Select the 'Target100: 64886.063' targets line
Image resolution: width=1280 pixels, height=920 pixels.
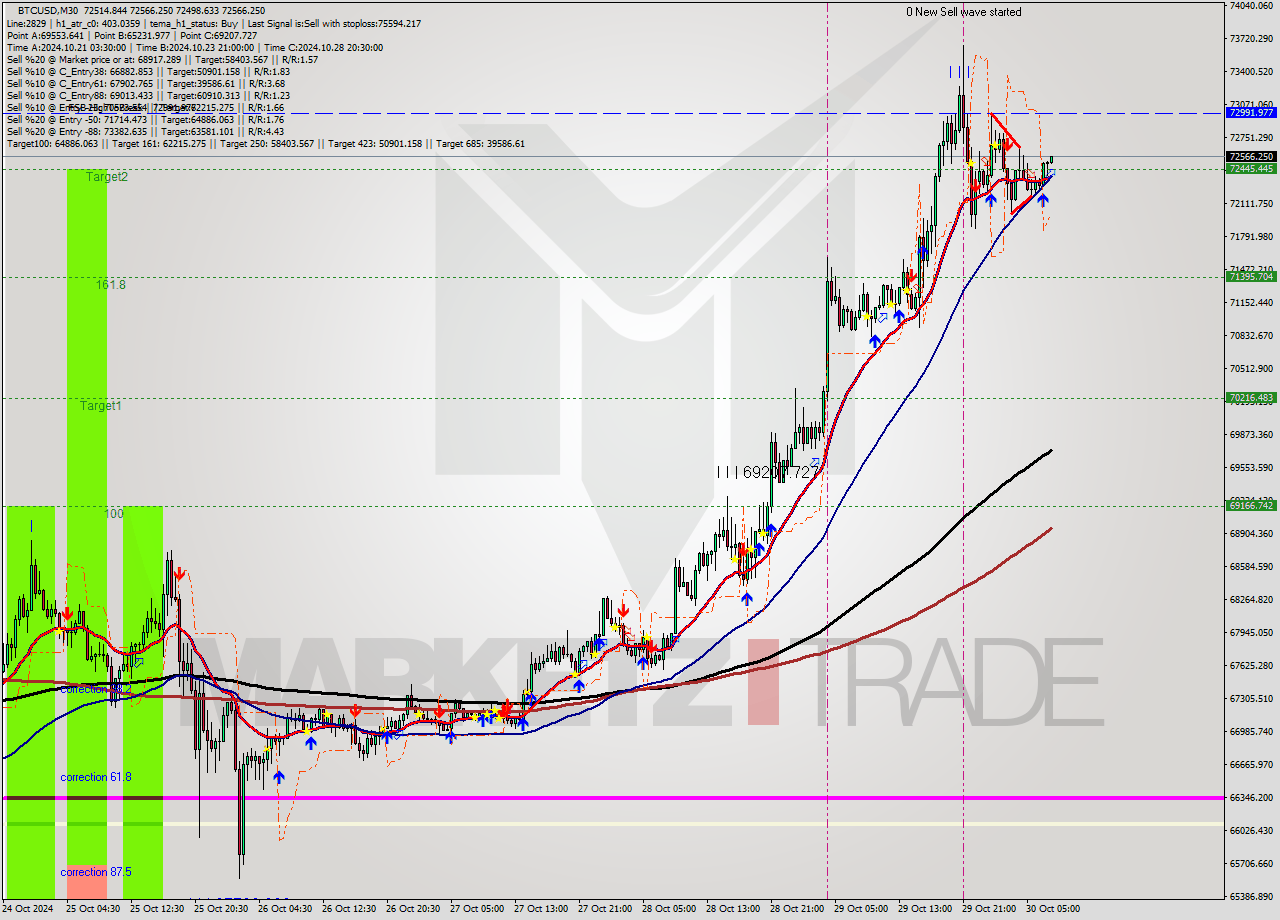click(x=265, y=144)
